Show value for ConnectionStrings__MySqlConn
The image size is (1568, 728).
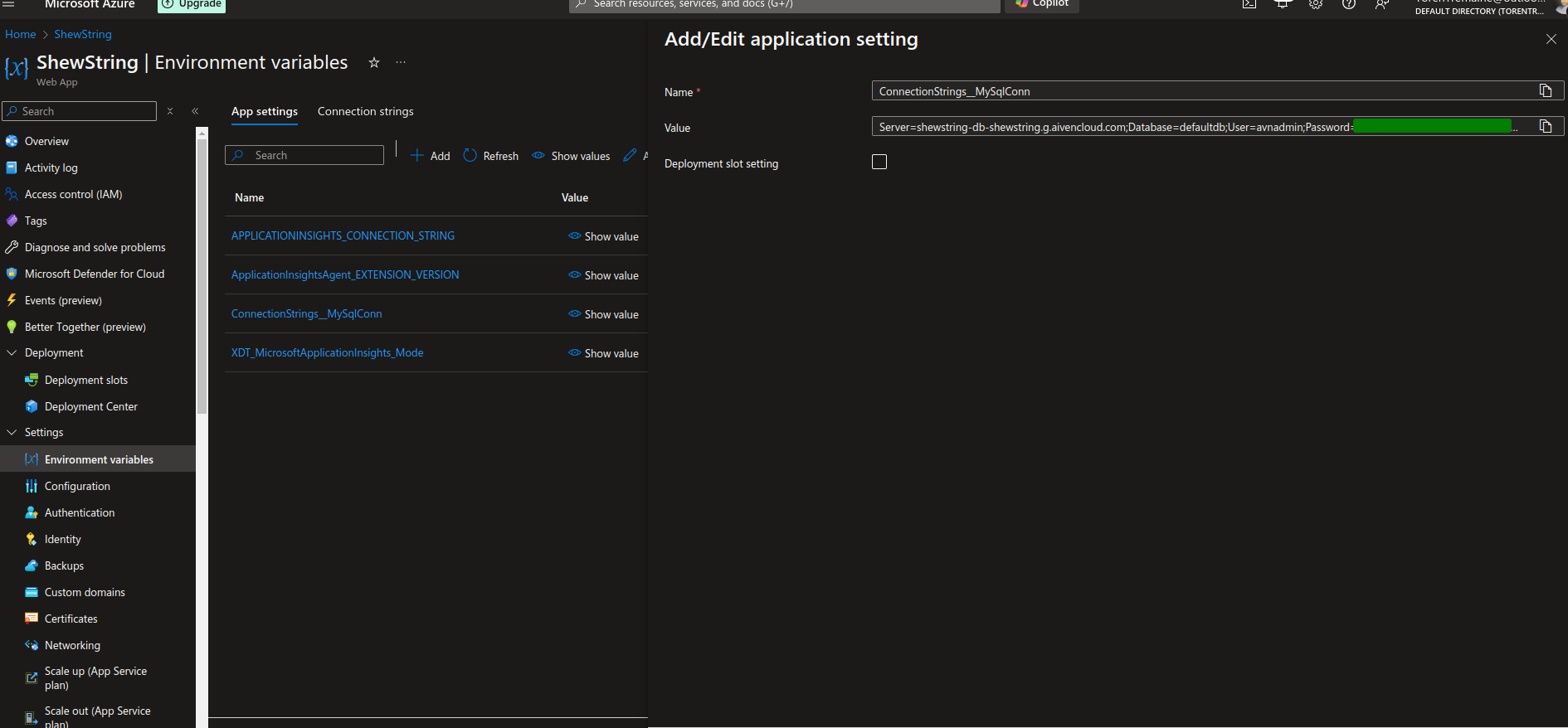603,314
